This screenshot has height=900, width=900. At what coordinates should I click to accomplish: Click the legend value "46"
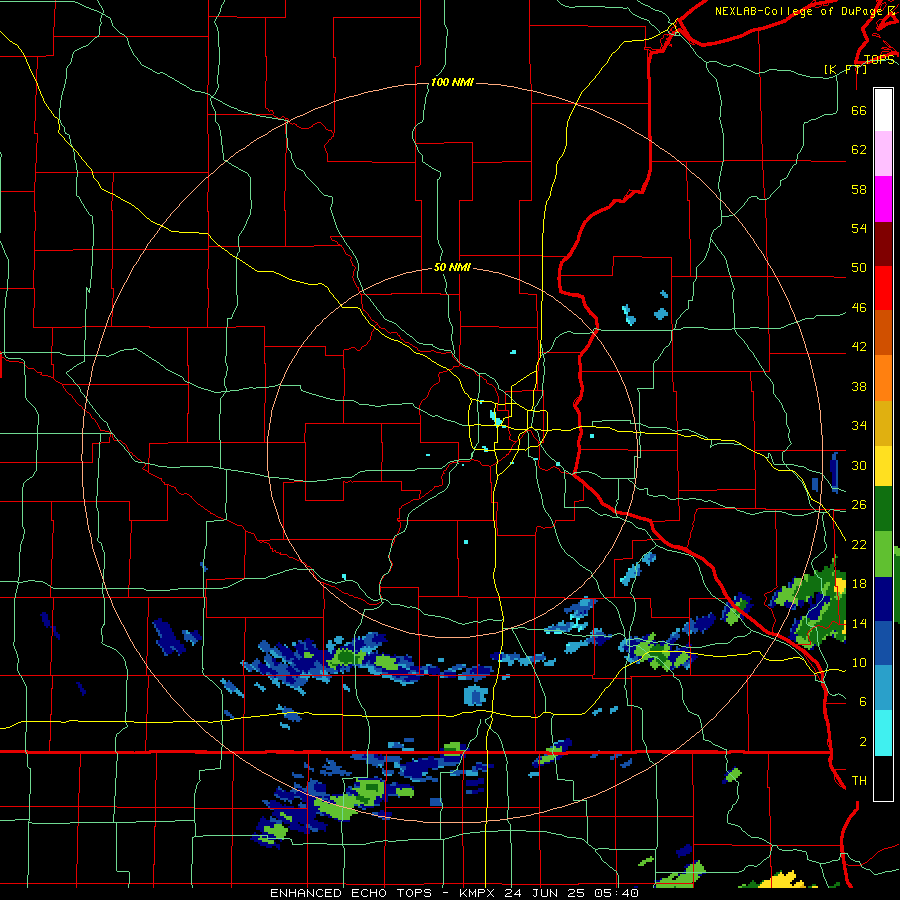pos(859,308)
